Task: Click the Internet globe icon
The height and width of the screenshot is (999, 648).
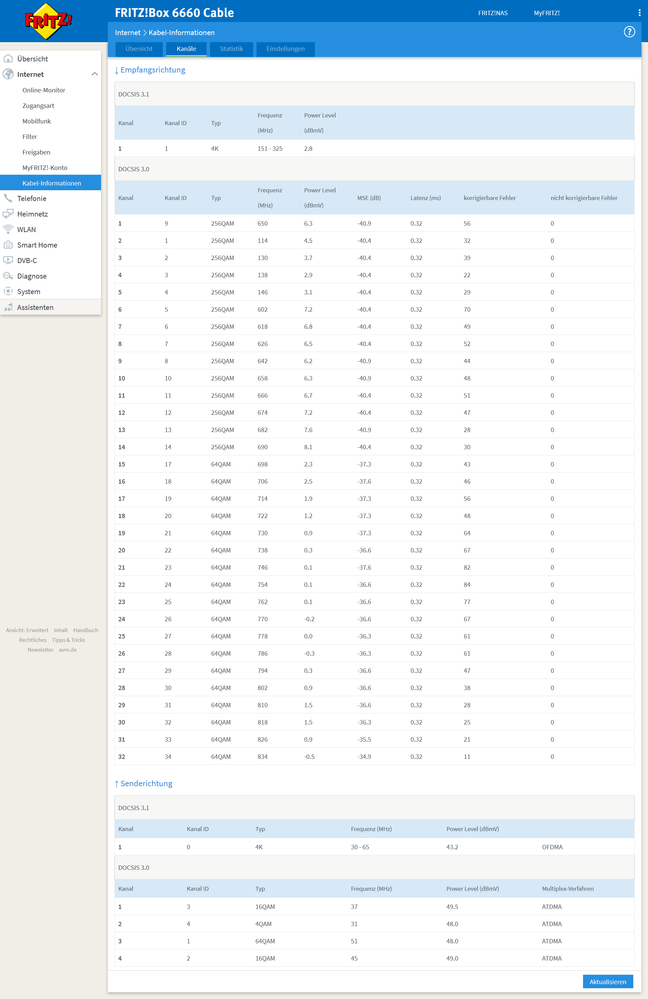Action: 8,74
